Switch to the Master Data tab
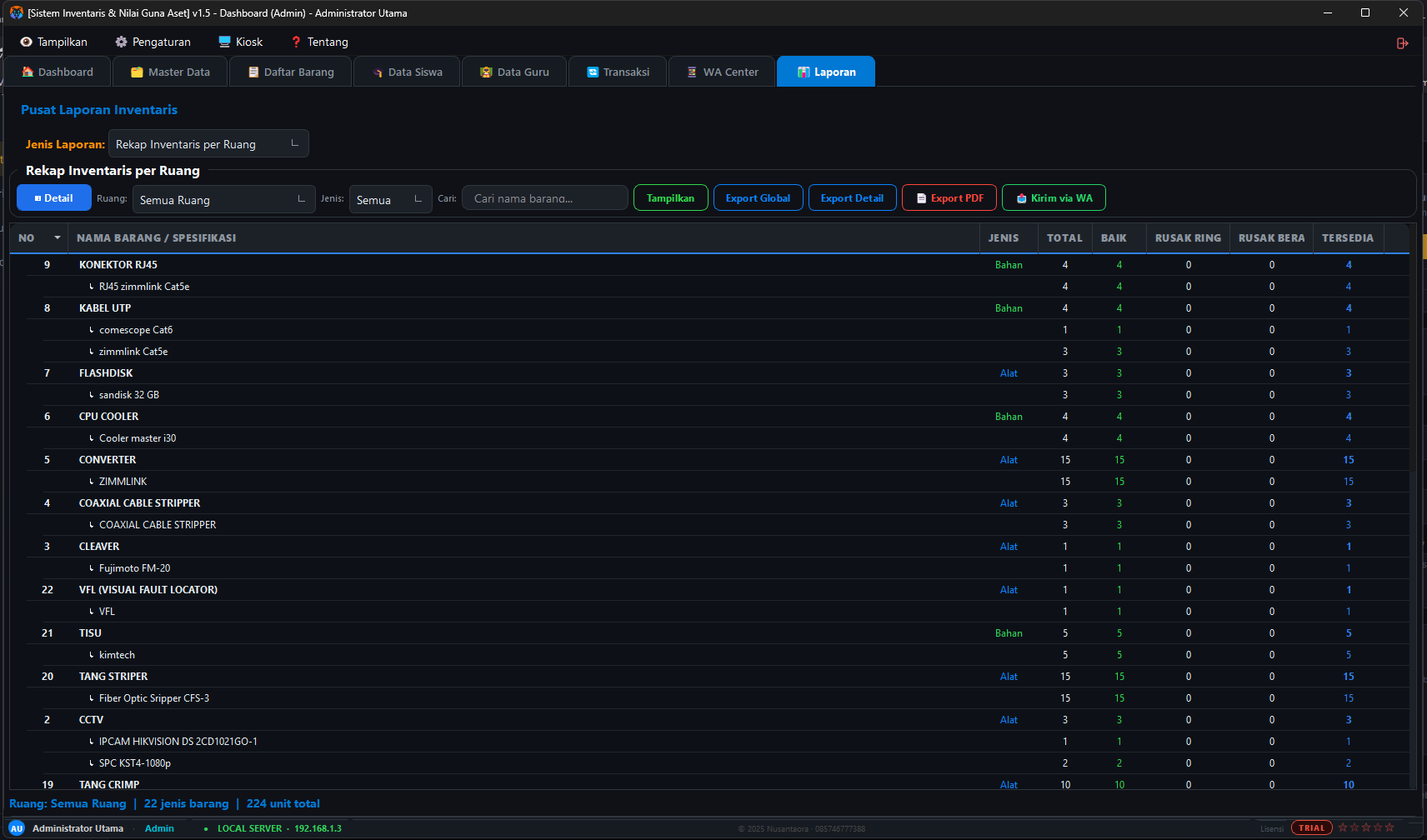 [170, 72]
